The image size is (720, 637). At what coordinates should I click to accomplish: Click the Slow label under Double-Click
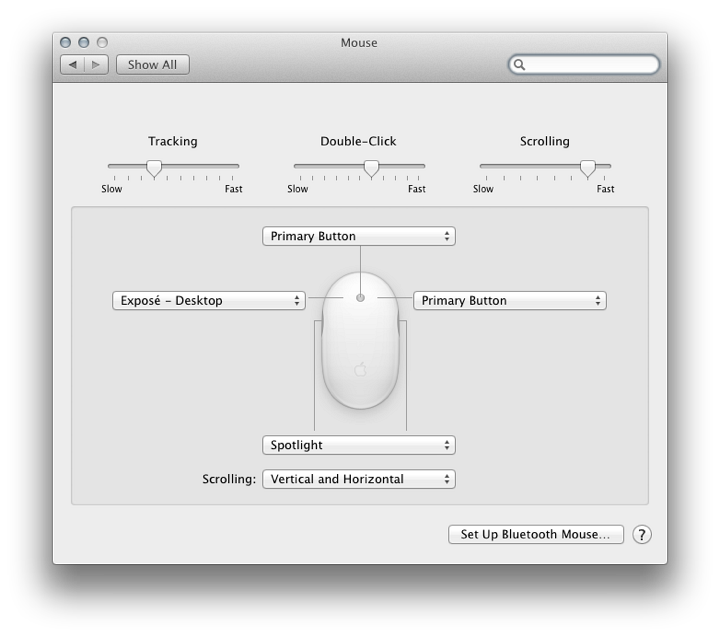coord(298,189)
